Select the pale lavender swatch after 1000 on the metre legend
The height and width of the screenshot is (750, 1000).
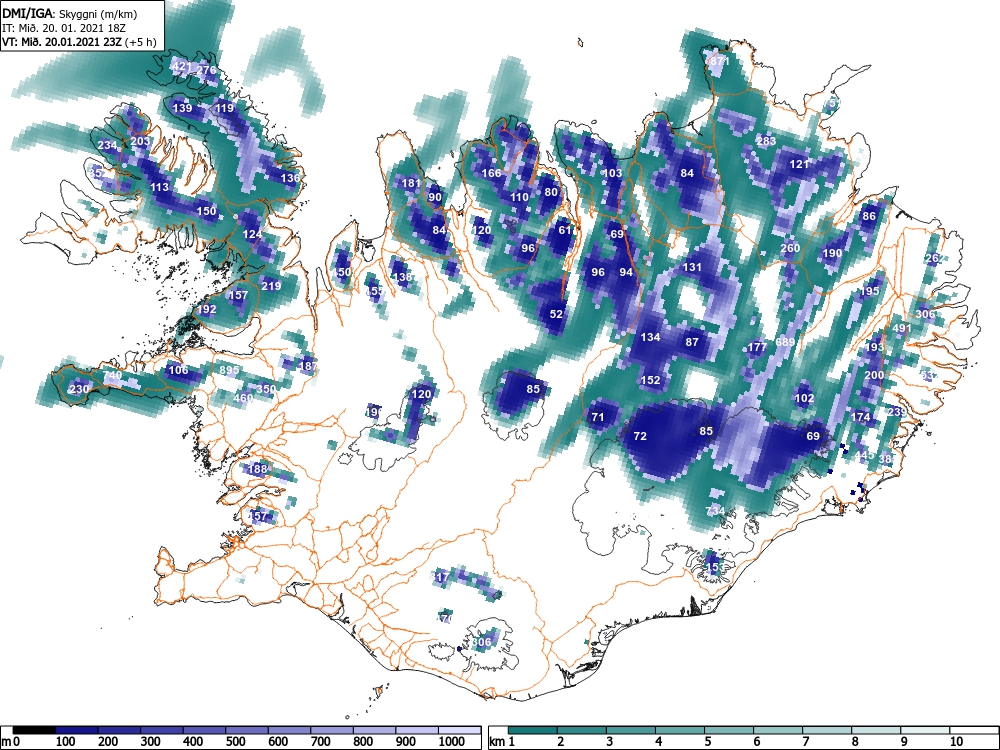pos(460,731)
